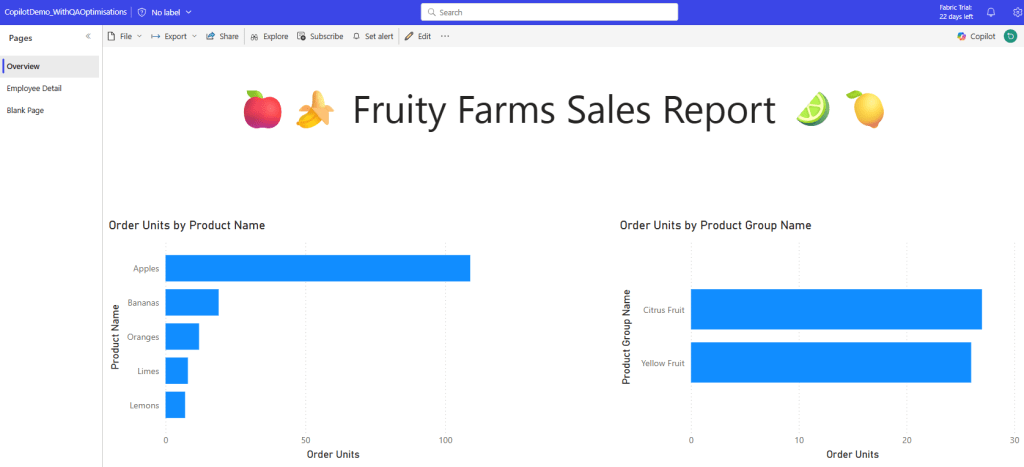Open the settings gear icon
Screen dimensions: 1024x467
tap(1016, 12)
